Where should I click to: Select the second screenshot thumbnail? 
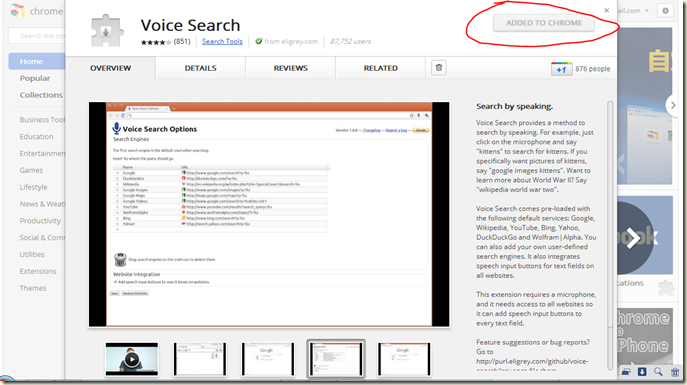(x=200, y=360)
